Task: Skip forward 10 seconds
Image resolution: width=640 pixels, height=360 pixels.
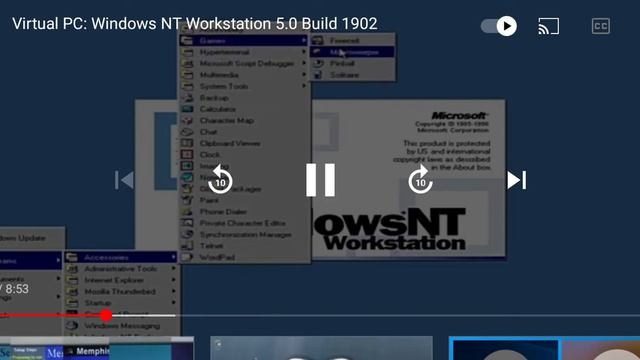Action: tap(420, 180)
